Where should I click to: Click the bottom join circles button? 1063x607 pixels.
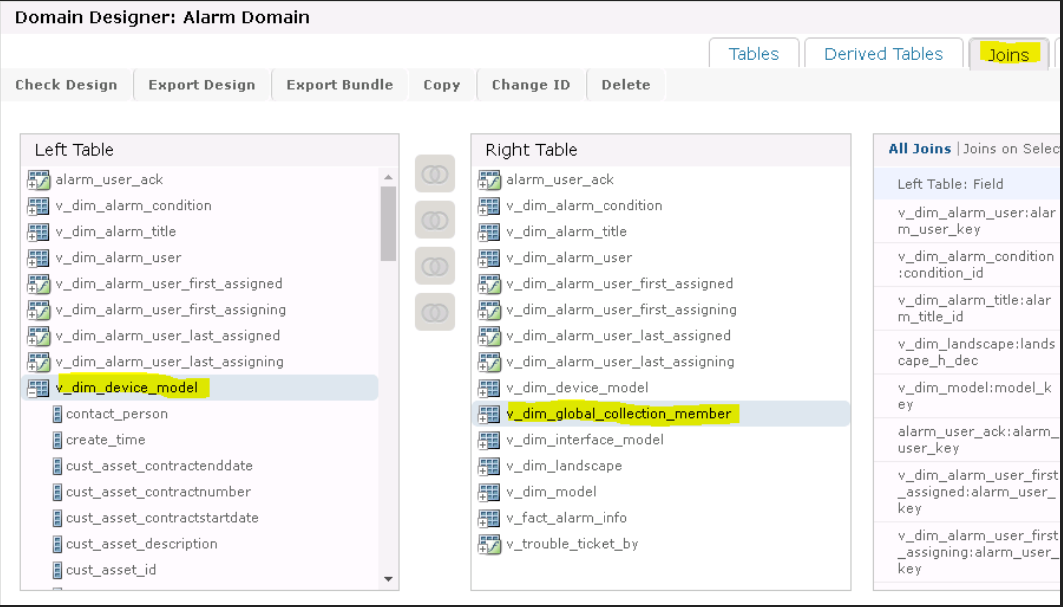click(x=434, y=312)
